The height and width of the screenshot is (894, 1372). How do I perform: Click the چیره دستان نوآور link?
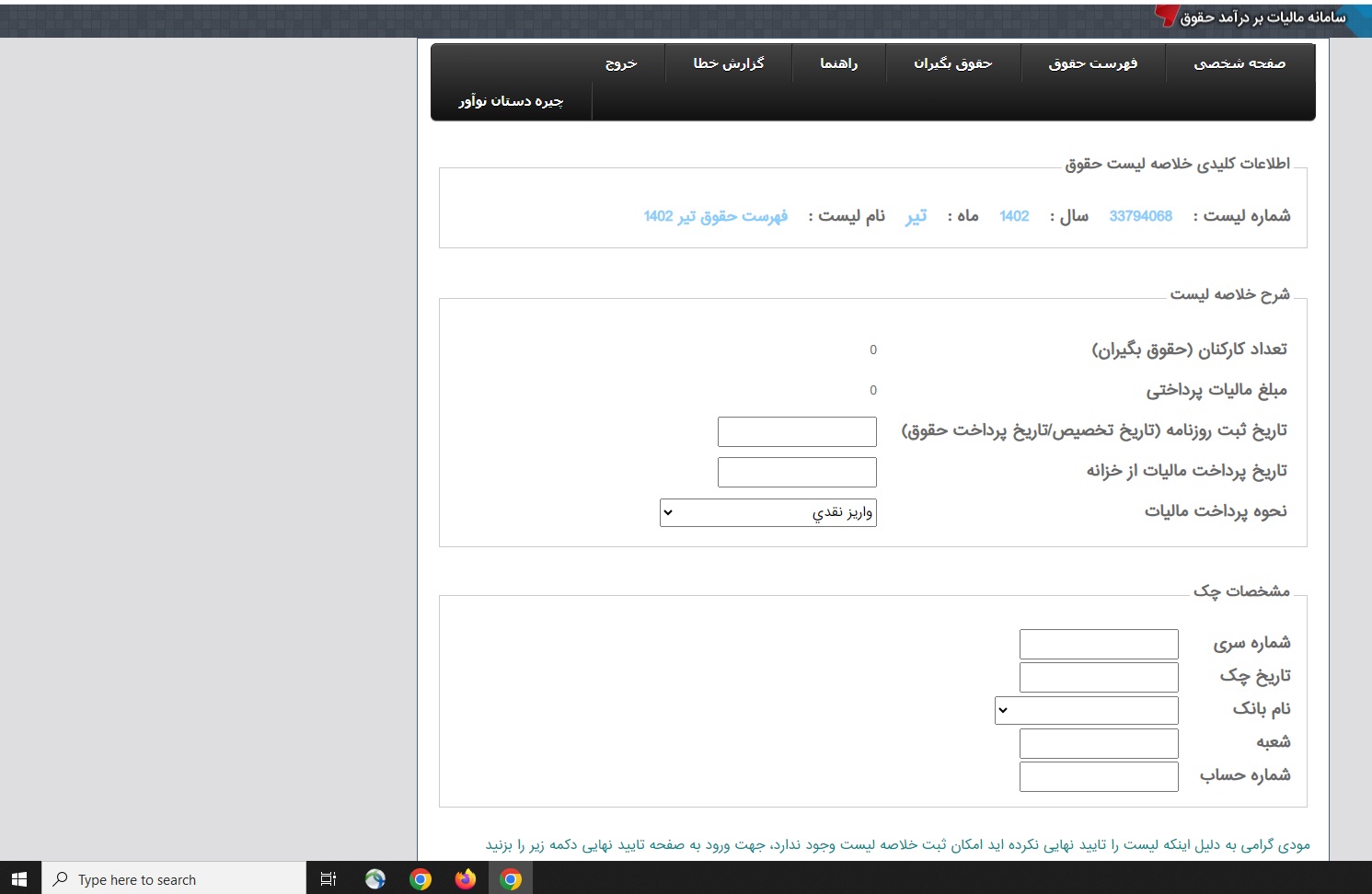pos(511,101)
